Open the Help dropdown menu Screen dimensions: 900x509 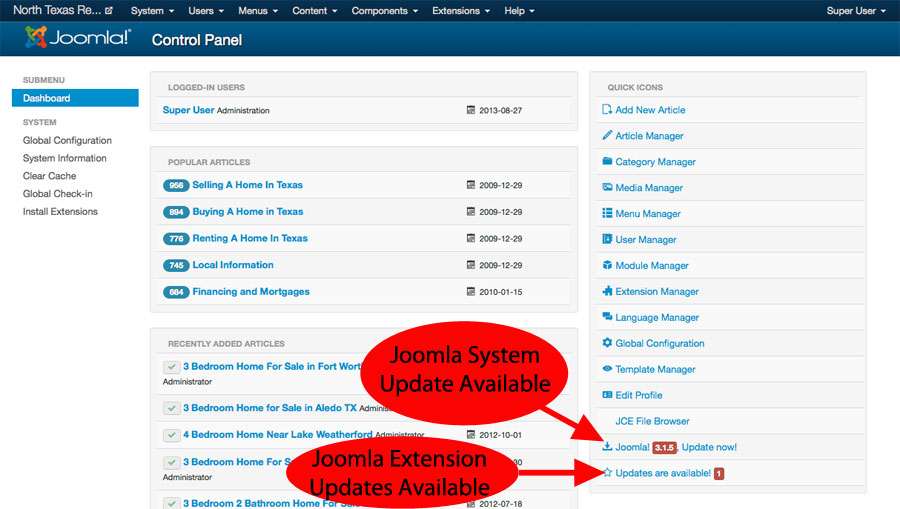[519, 10]
